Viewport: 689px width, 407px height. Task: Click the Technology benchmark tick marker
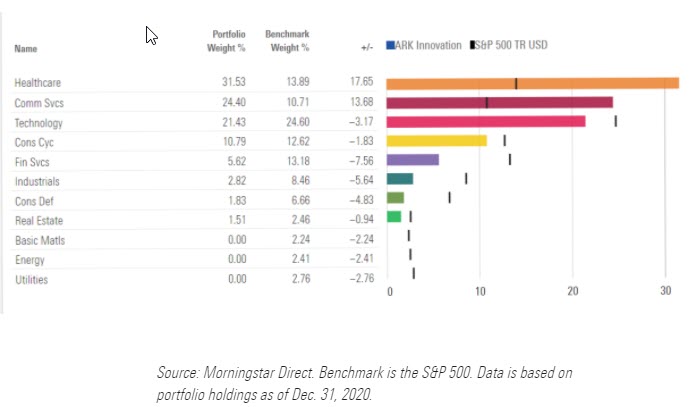(x=615, y=121)
